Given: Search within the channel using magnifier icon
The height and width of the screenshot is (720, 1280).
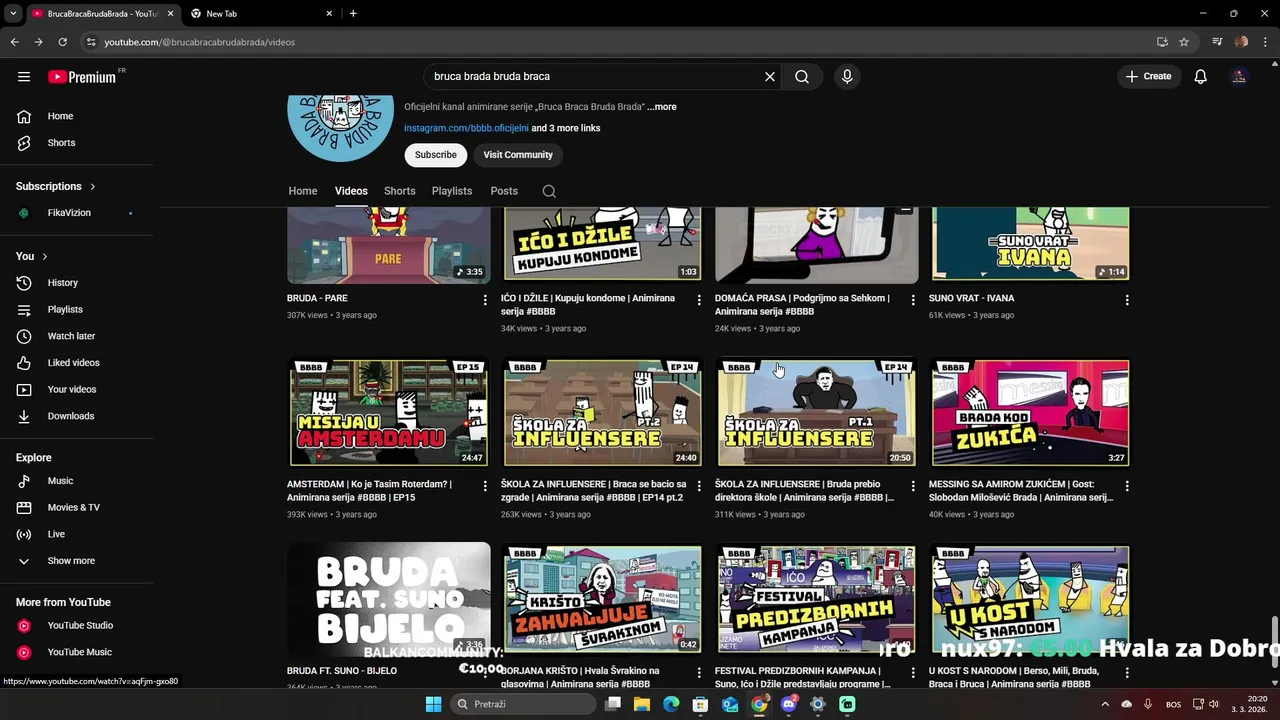Looking at the screenshot, I should [x=549, y=191].
